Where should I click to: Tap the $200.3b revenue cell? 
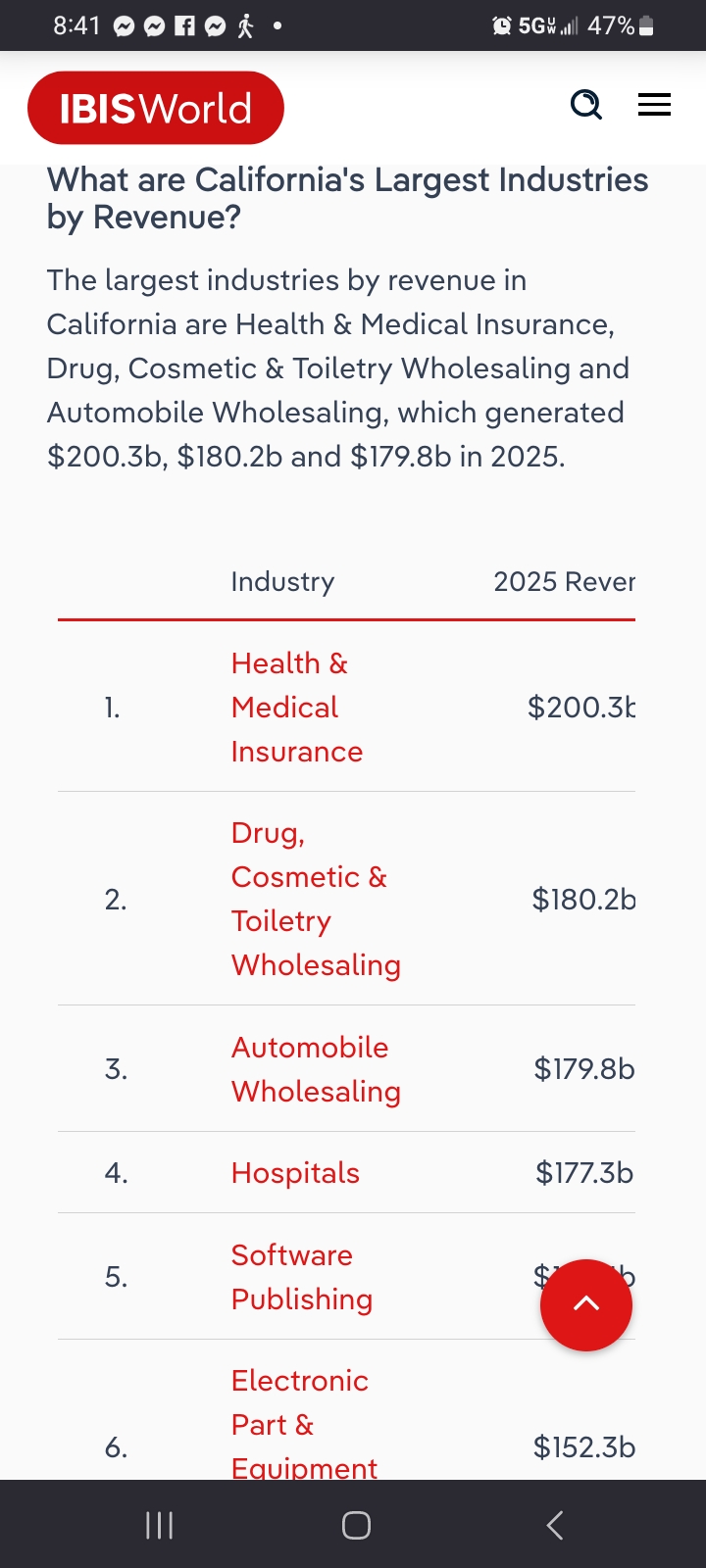pyautogui.click(x=580, y=708)
